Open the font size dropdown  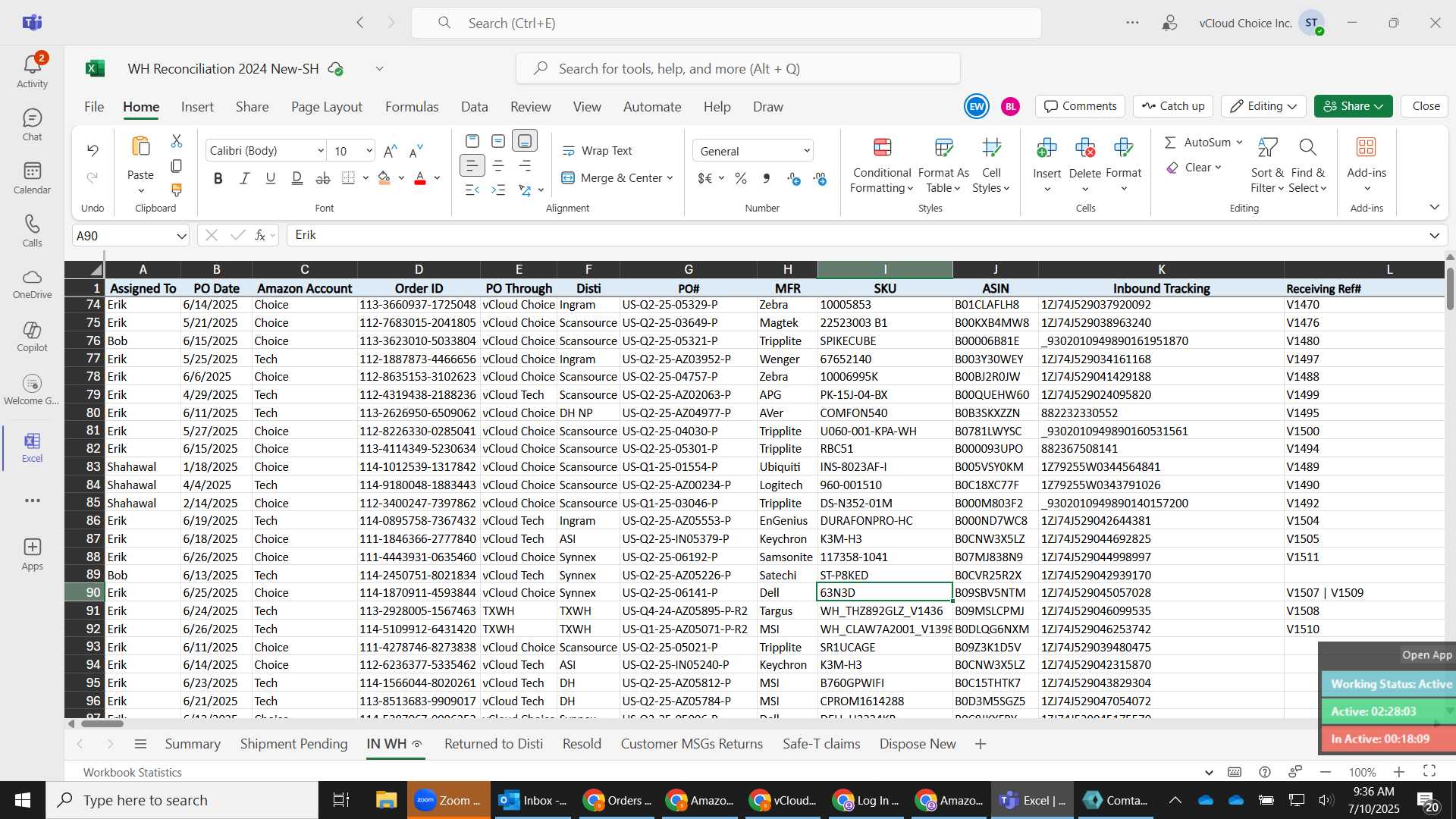(369, 151)
